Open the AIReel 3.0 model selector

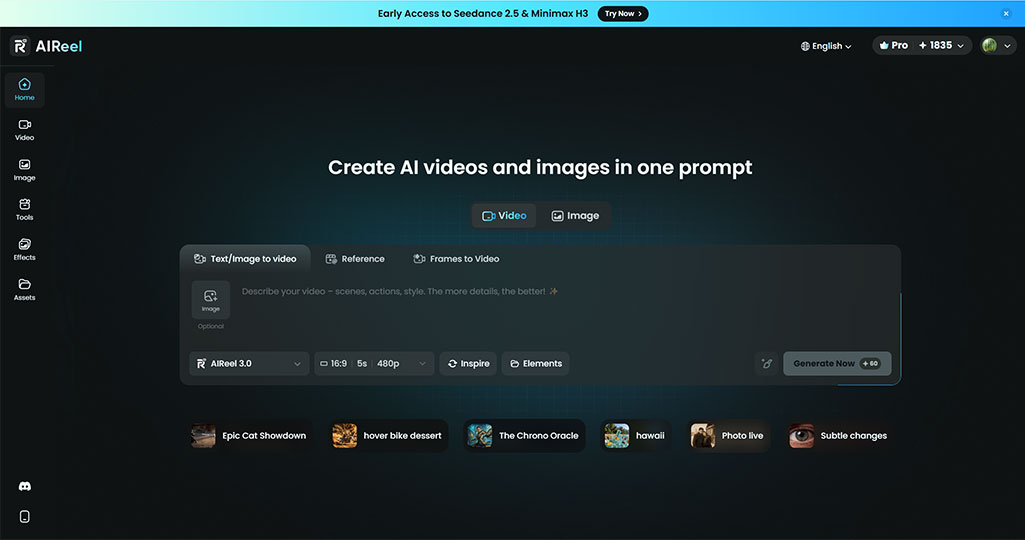tap(249, 363)
